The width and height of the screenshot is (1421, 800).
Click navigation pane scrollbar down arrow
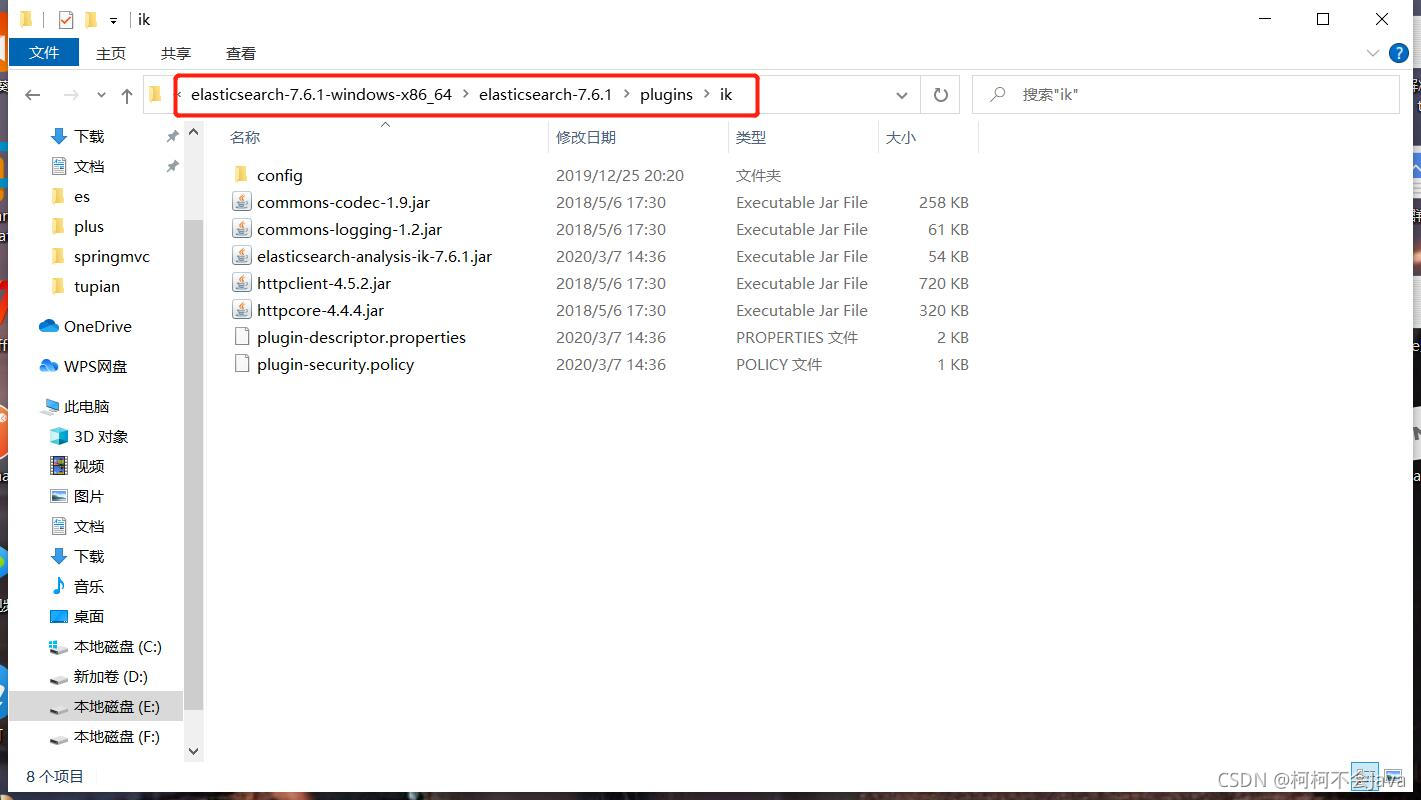[194, 751]
